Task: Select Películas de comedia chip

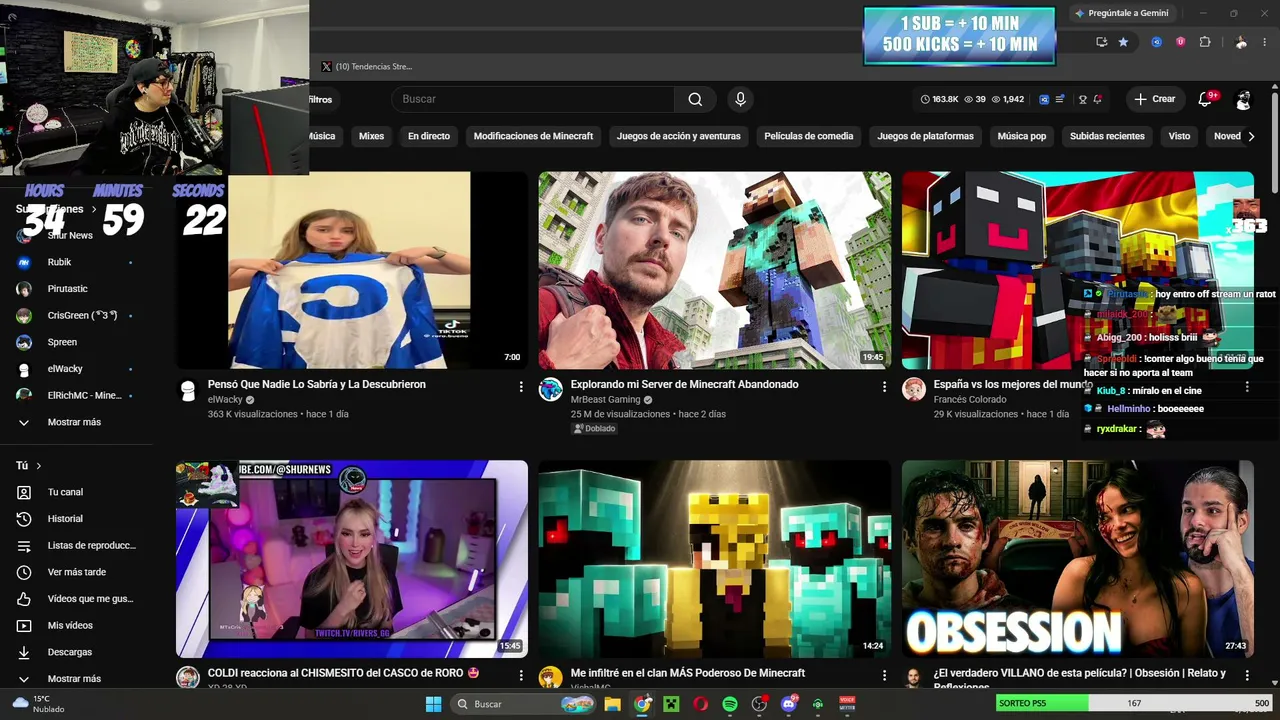Action: click(809, 136)
